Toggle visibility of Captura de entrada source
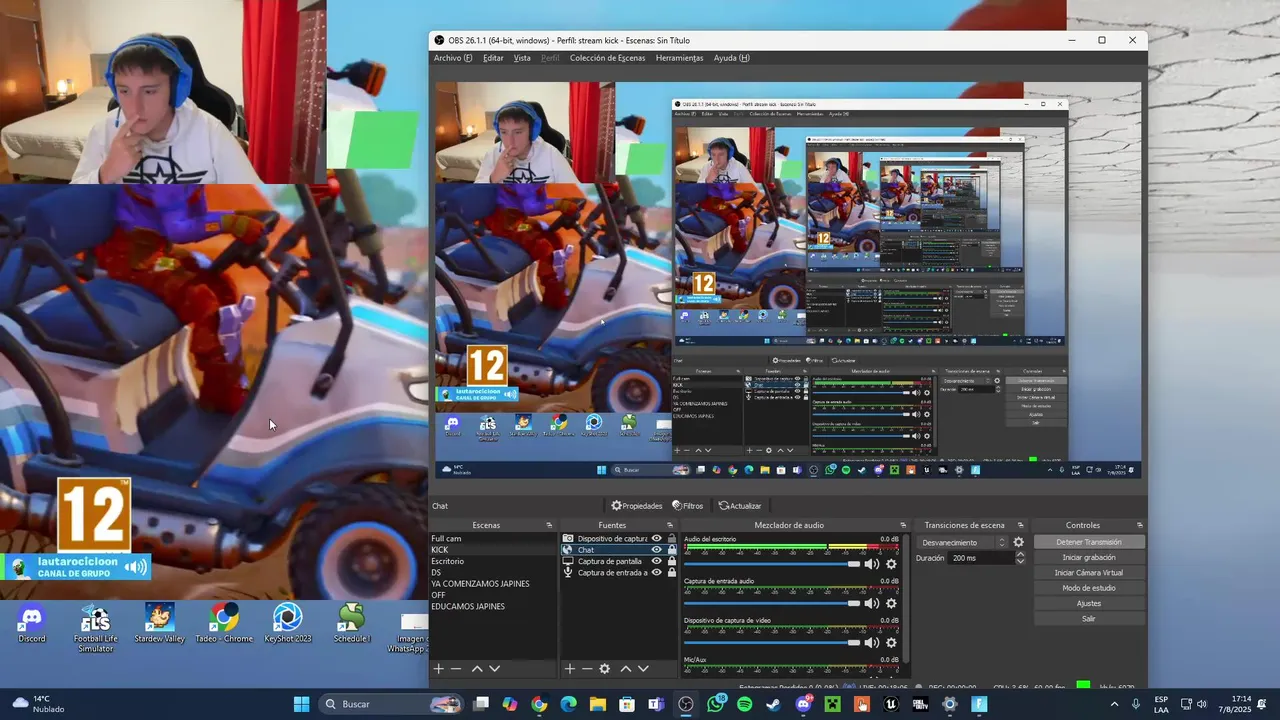 click(x=657, y=573)
